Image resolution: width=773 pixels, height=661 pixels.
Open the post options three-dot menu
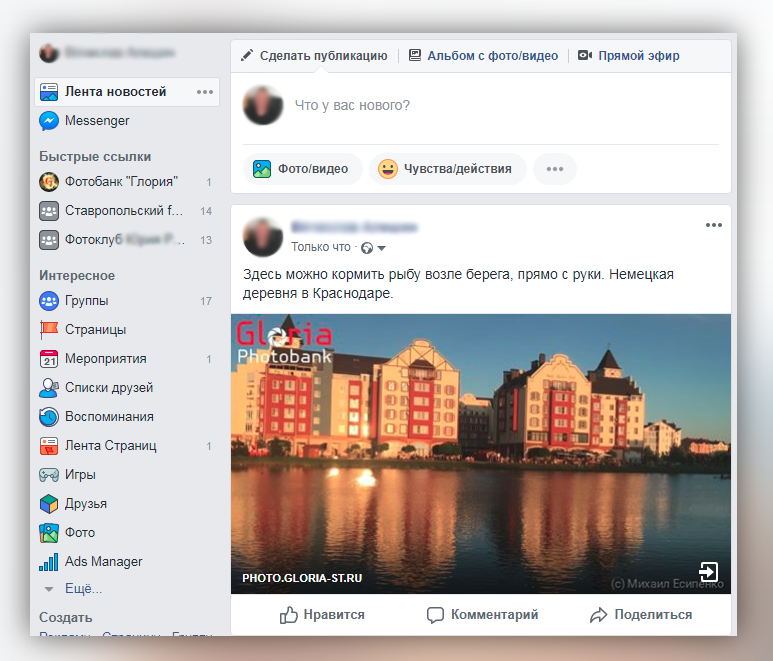(x=713, y=225)
